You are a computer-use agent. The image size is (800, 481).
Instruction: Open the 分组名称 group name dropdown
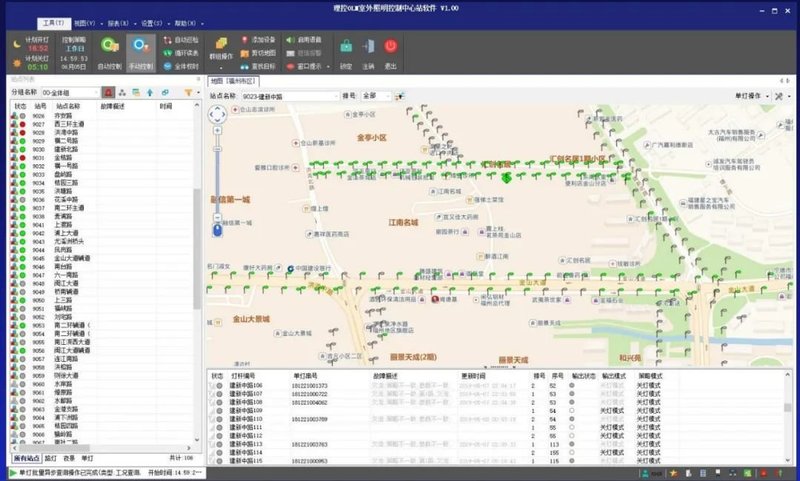click(x=96, y=92)
